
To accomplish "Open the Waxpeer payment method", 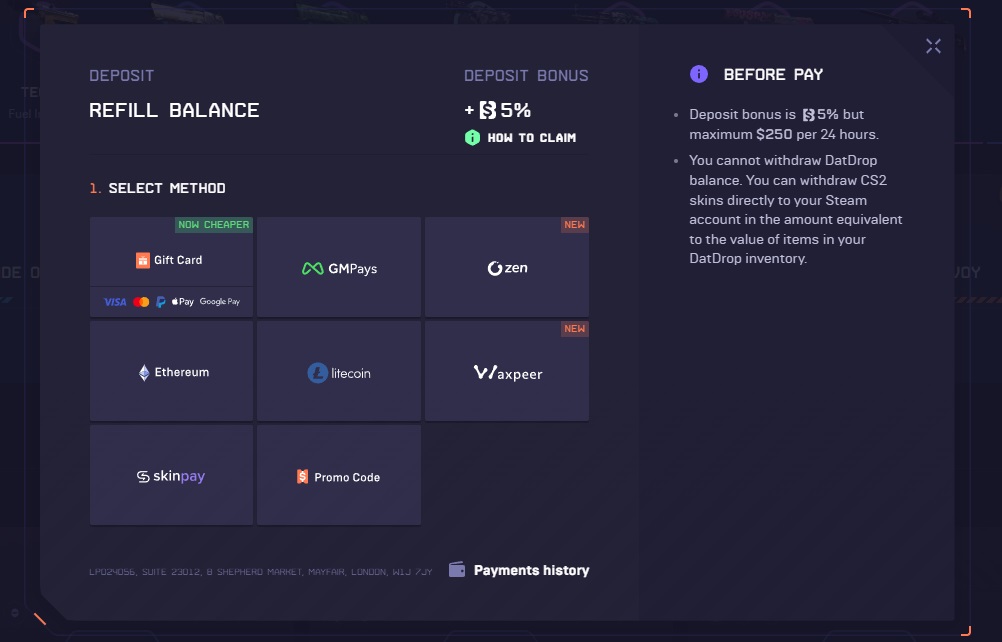I will [507, 373].
